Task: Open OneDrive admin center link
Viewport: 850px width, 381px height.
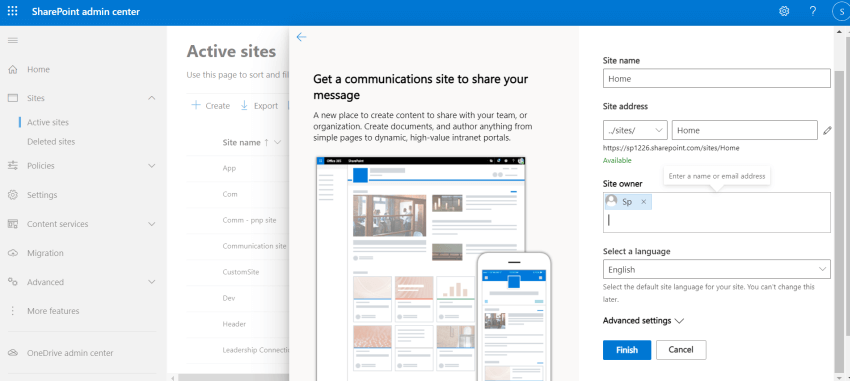Action: [x=70, y=353]
